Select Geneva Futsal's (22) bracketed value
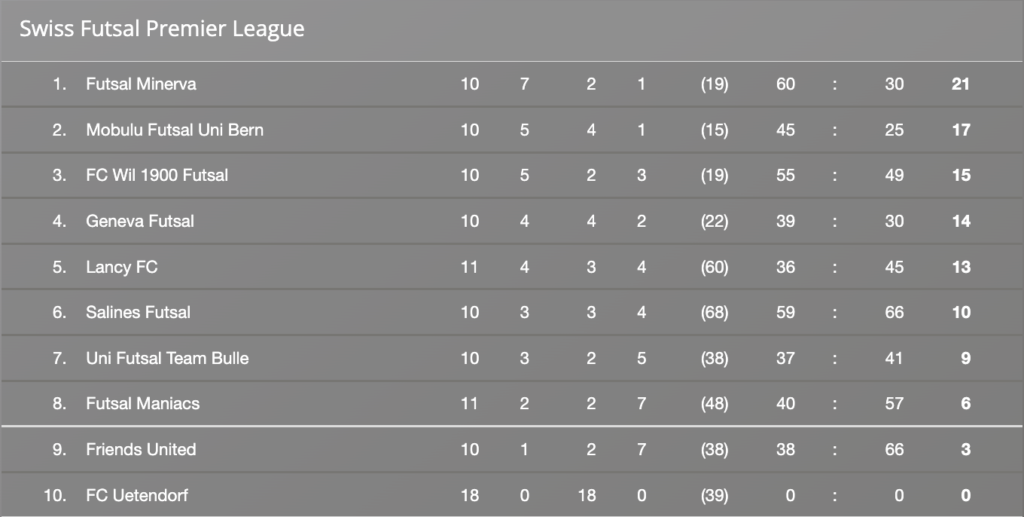 (714, 221)
